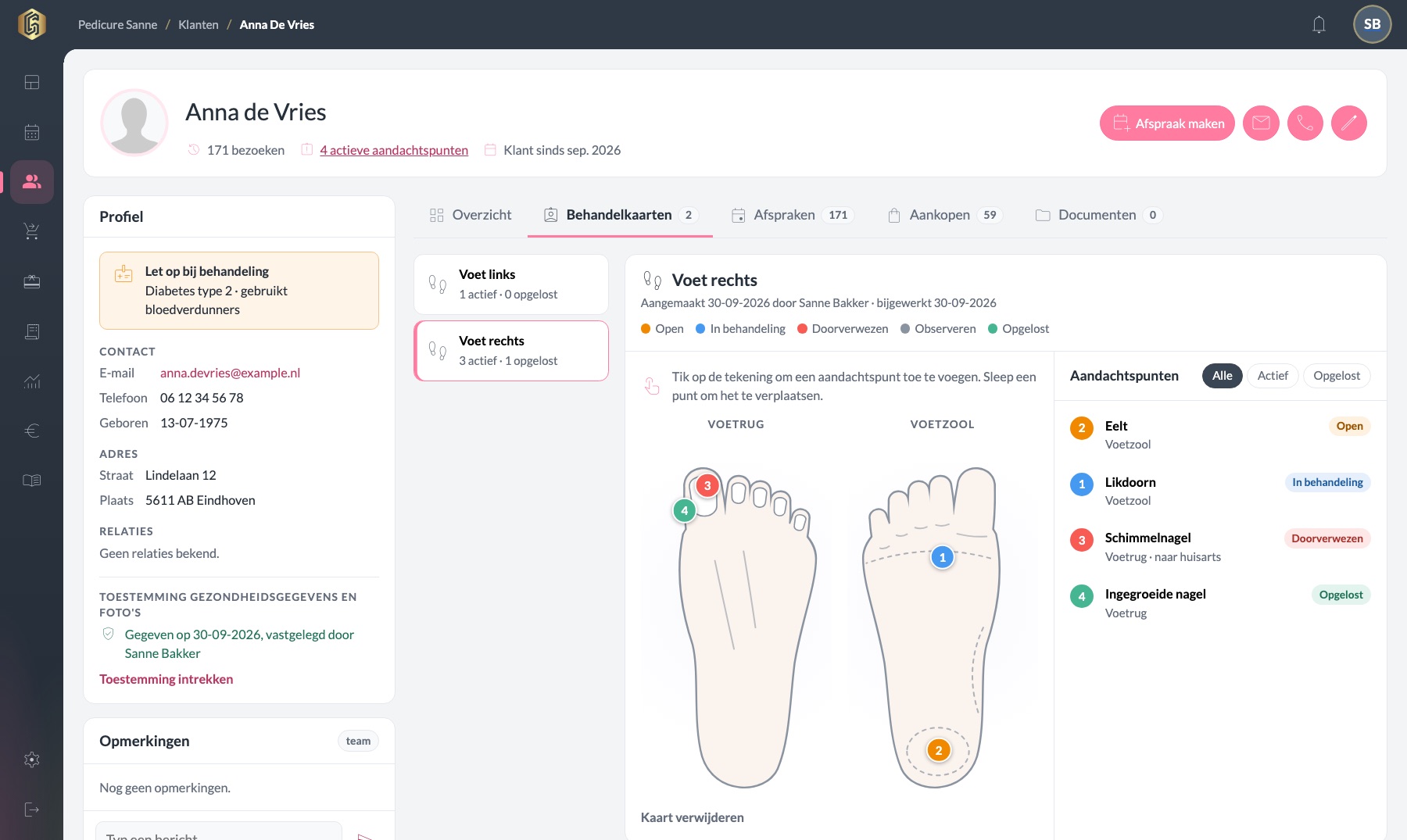1407x840 pixels.
Task: Open the calendar icon in the sidebar
Action: click(x=32, y=132)
